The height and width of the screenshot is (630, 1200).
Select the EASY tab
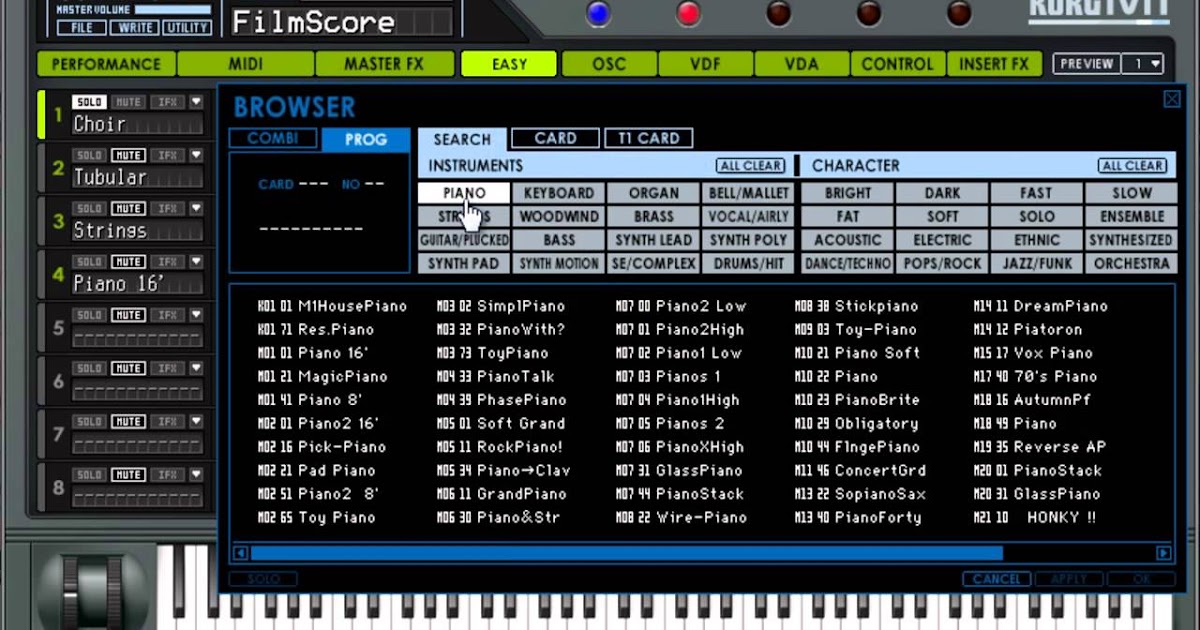(509, 64)
